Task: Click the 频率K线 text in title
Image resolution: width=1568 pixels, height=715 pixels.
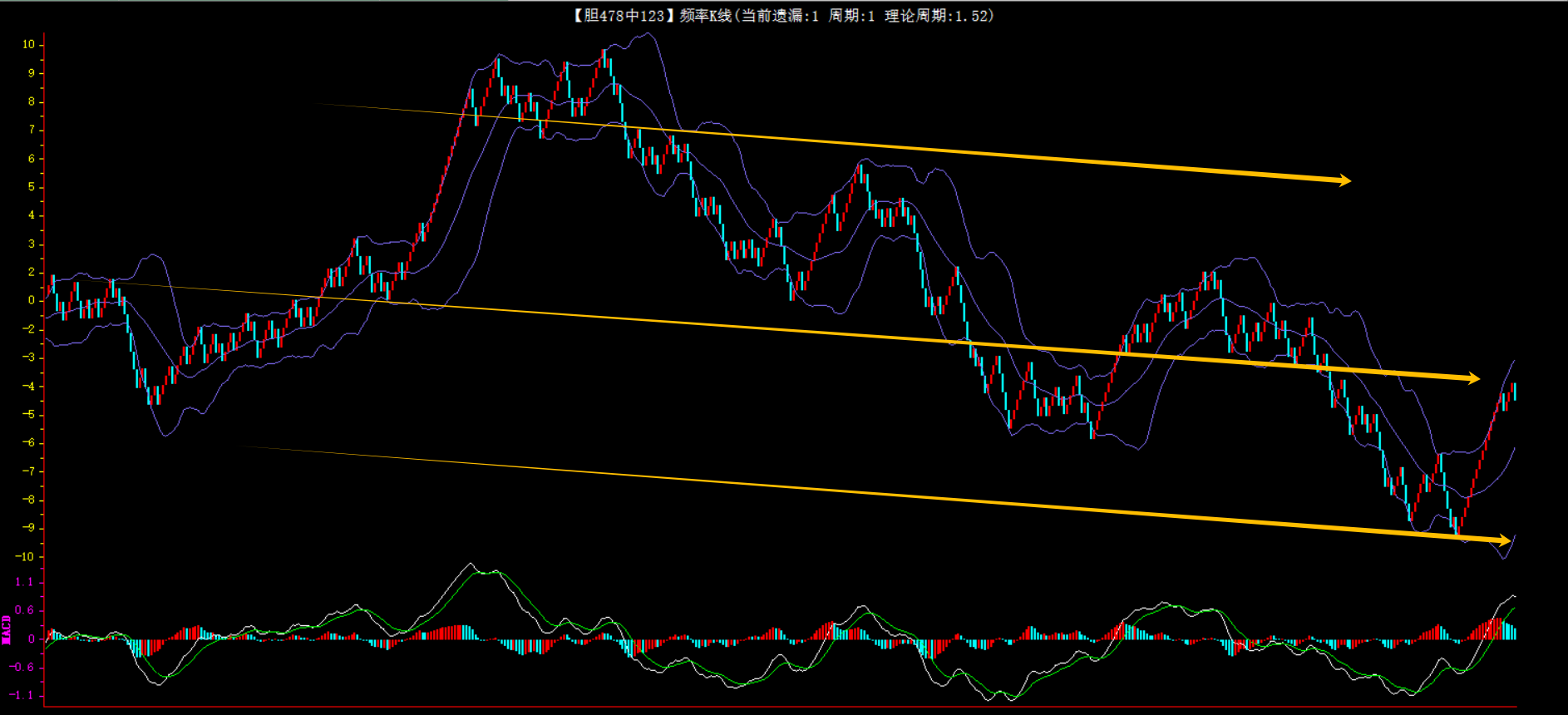Action: pos(705,16)
